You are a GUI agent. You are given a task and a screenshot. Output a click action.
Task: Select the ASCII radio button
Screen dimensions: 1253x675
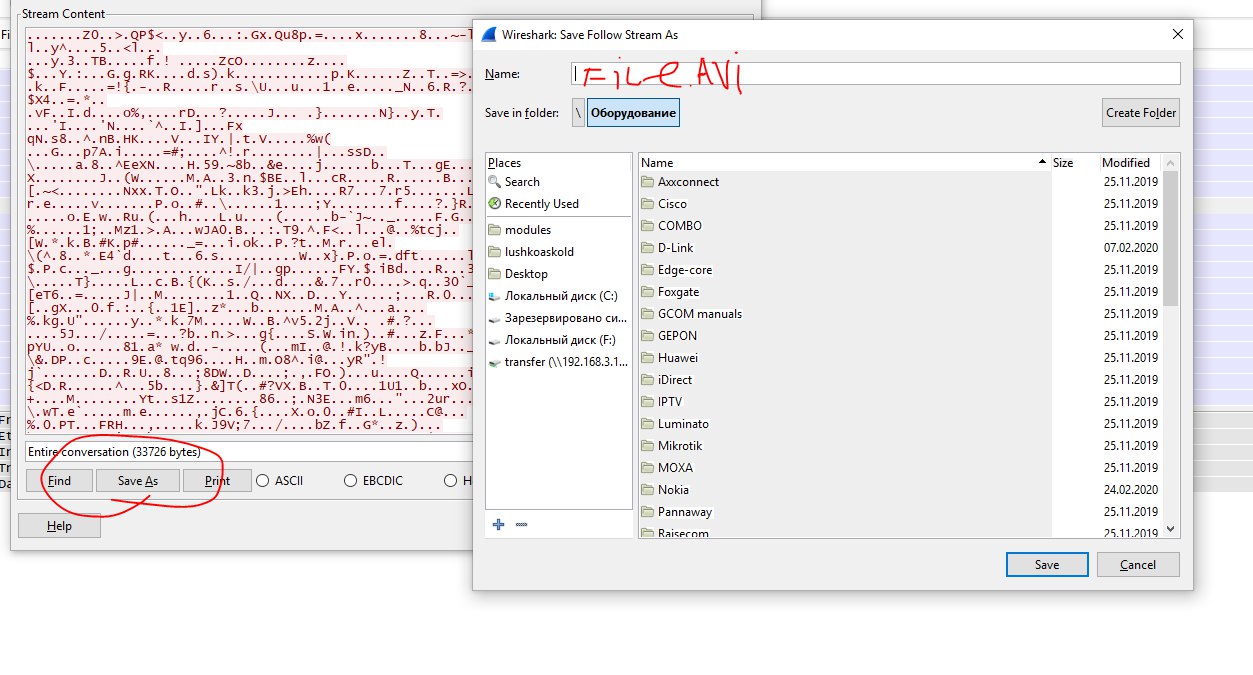(x=263, y=481)
